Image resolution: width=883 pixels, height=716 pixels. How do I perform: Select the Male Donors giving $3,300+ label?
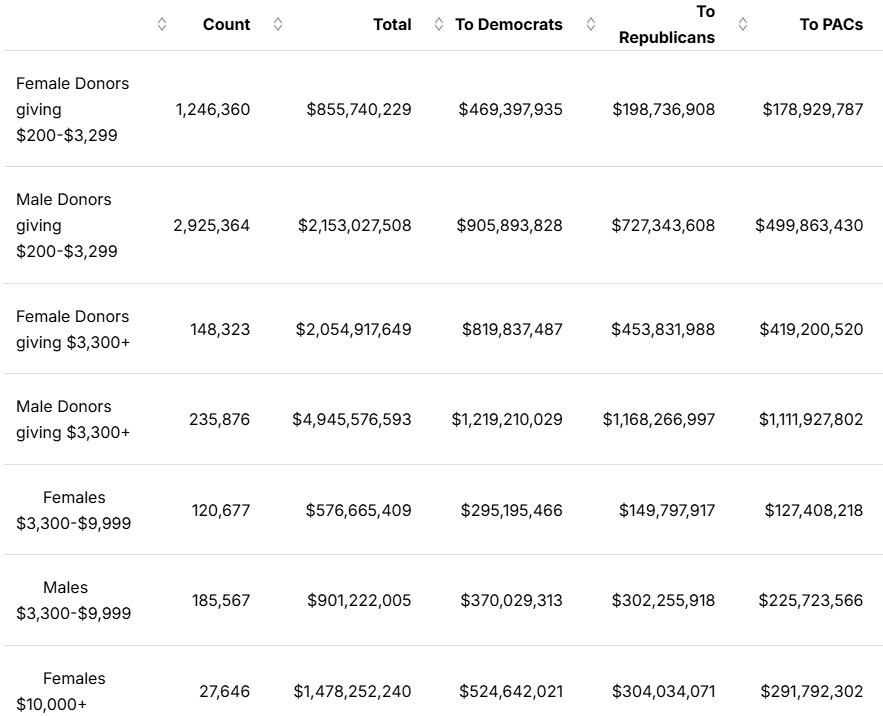click(66, 419)
